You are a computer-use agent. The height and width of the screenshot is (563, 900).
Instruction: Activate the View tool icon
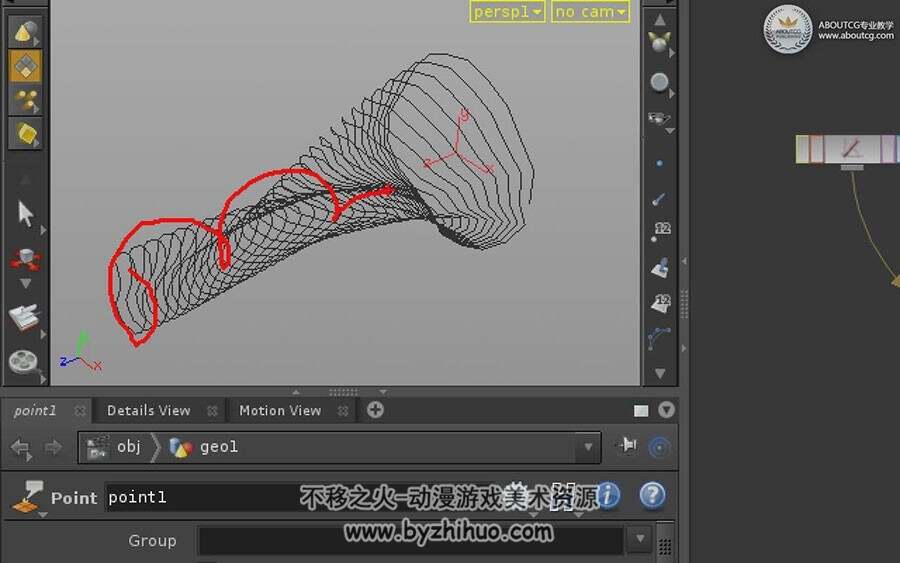tap(24, 317)
